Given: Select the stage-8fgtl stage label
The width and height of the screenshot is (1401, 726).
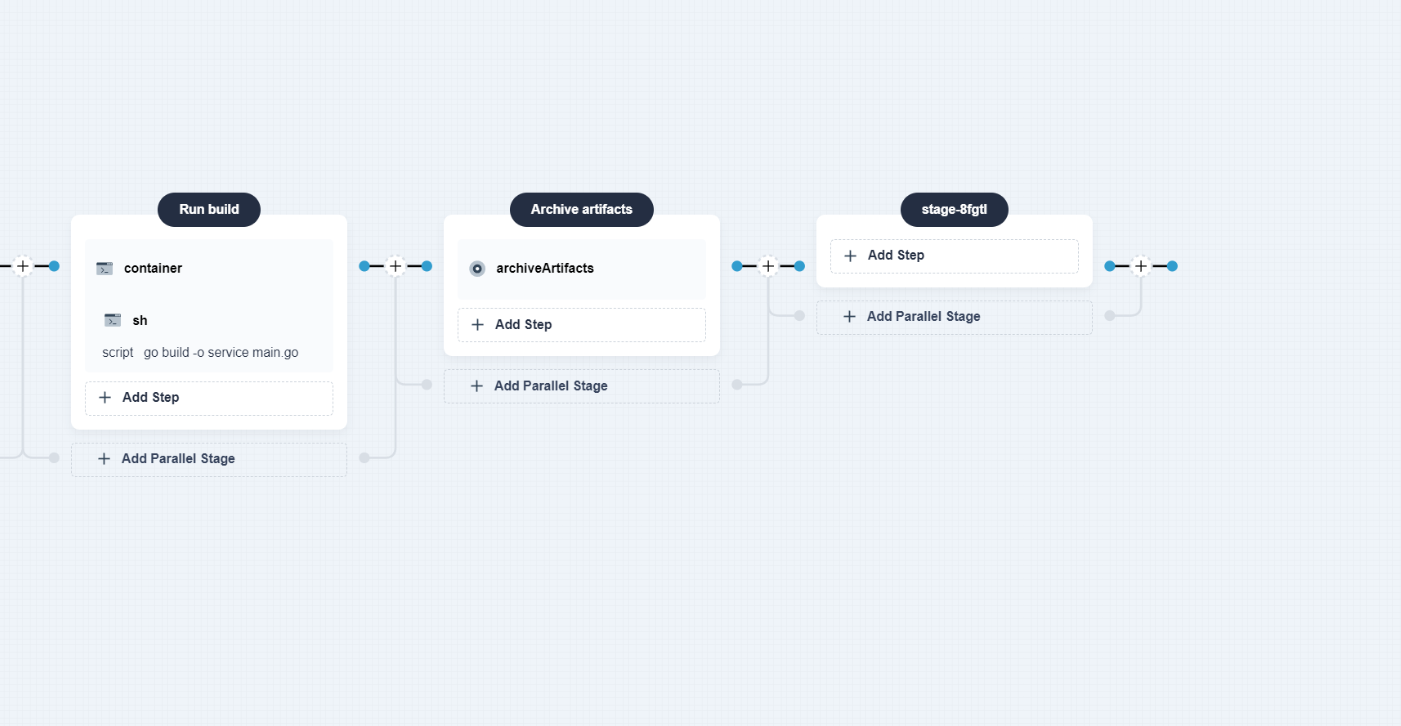Looking at the screenshot, I should [954, 210].
